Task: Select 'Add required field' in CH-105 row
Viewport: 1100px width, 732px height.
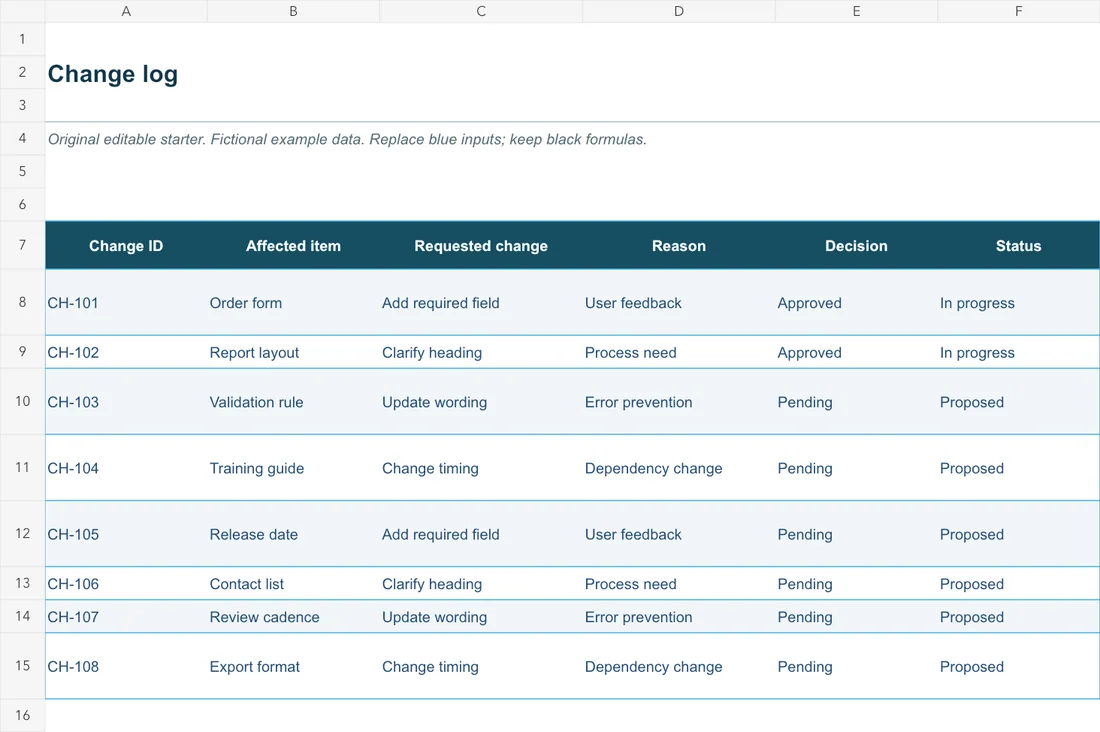Action: click(481, 534)
